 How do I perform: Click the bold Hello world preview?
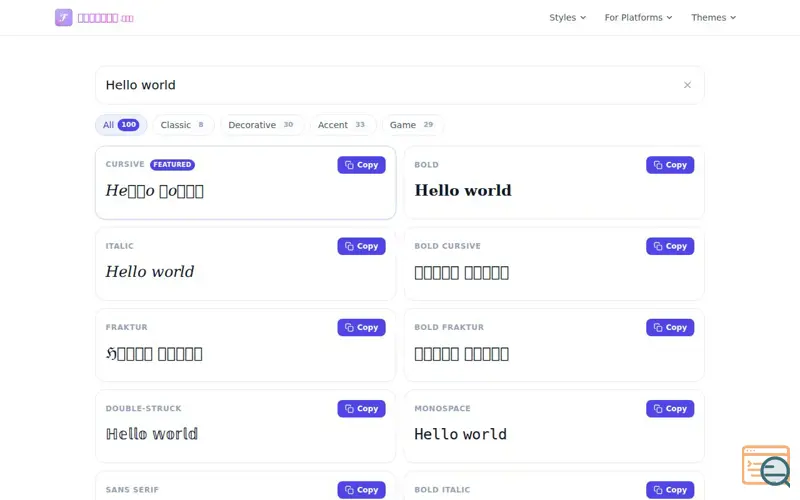[463, 190]
